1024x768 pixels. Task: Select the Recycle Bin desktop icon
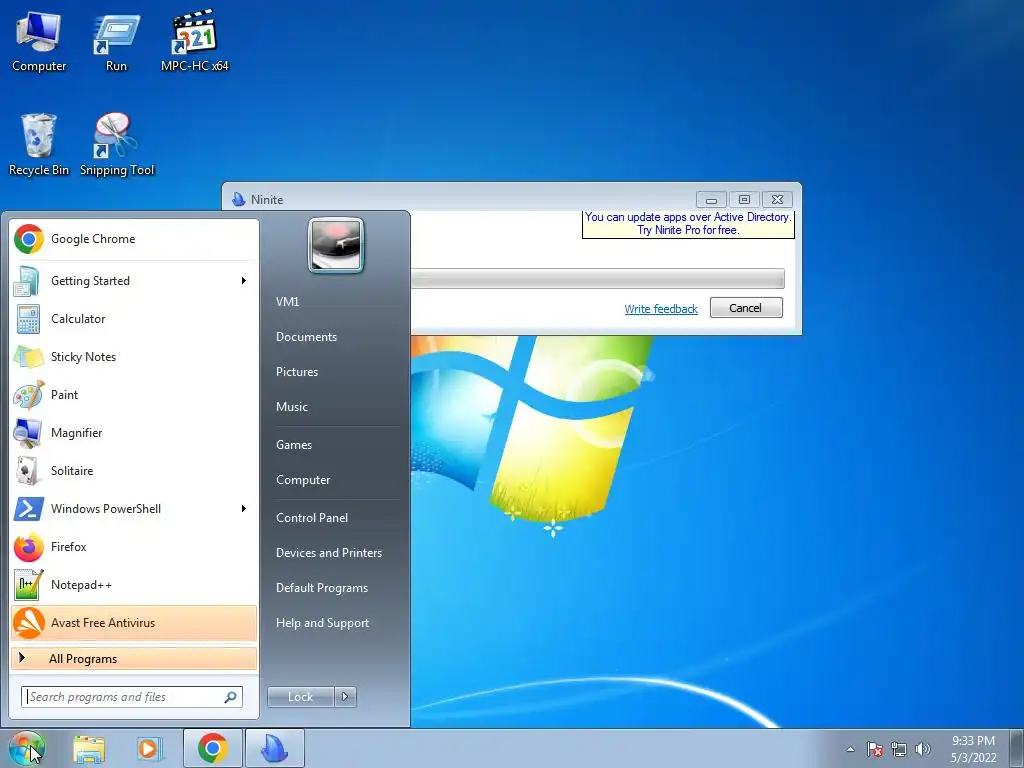point(39,145)
